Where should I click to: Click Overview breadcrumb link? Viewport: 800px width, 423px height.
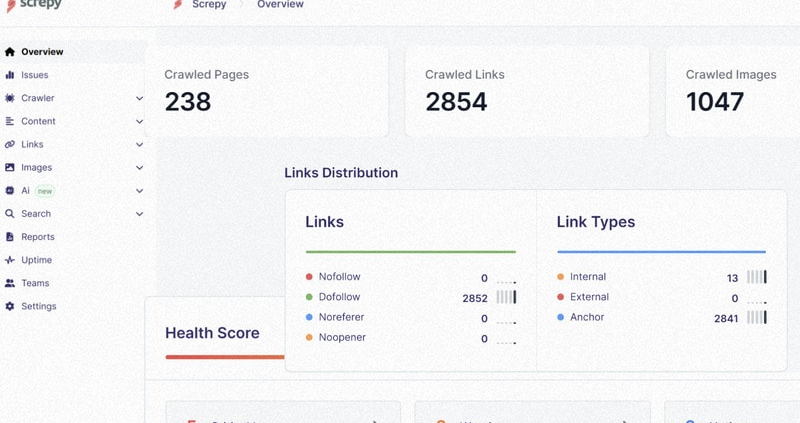280,4
